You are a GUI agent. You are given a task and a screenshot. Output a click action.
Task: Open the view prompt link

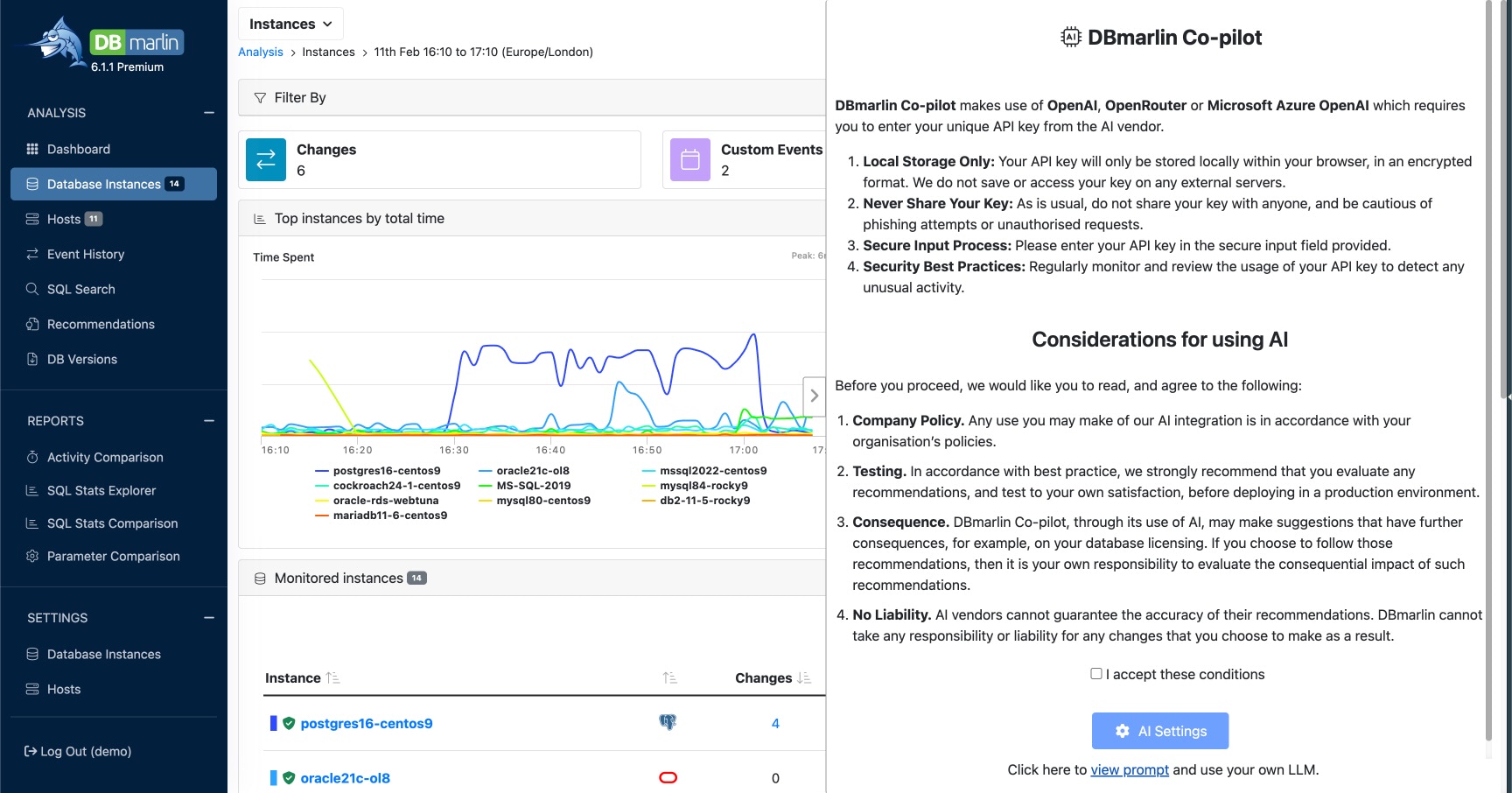click(1129, 769)
